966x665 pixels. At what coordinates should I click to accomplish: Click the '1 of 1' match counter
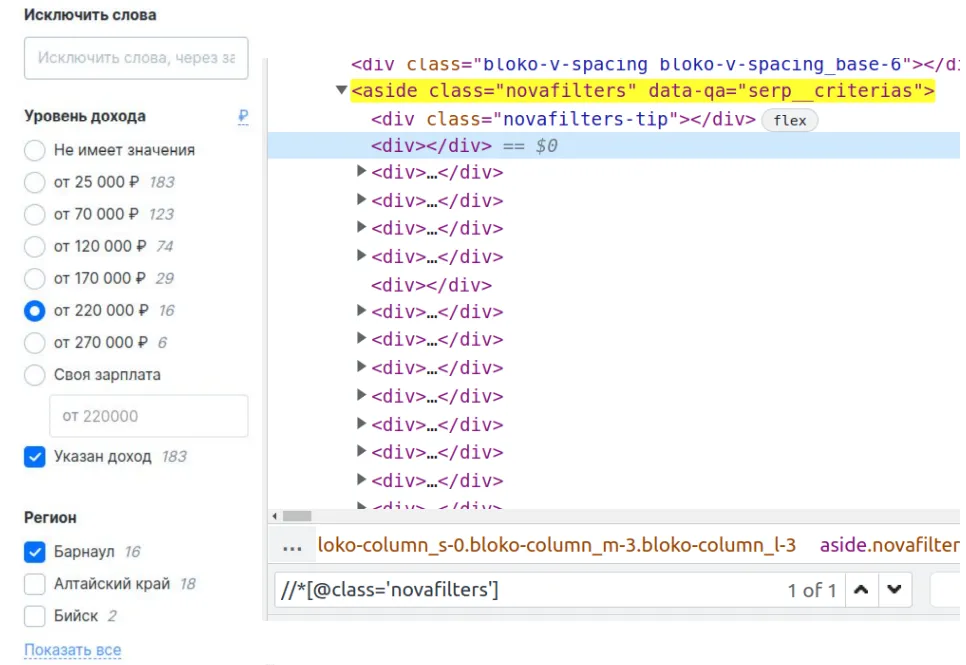(811, 590)
